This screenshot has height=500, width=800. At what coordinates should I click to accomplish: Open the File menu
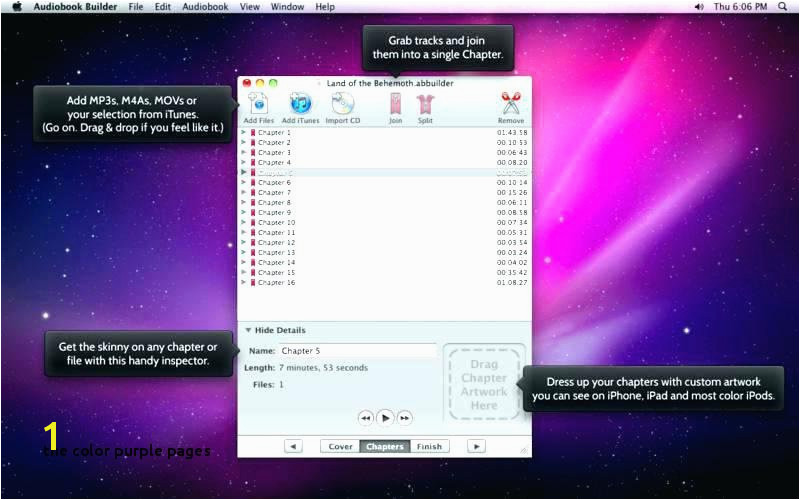[136, 7]
